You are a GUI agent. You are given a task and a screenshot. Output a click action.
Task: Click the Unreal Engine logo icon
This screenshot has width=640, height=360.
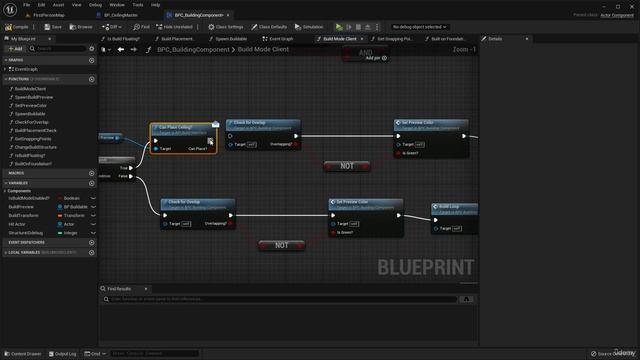[10, 9]
